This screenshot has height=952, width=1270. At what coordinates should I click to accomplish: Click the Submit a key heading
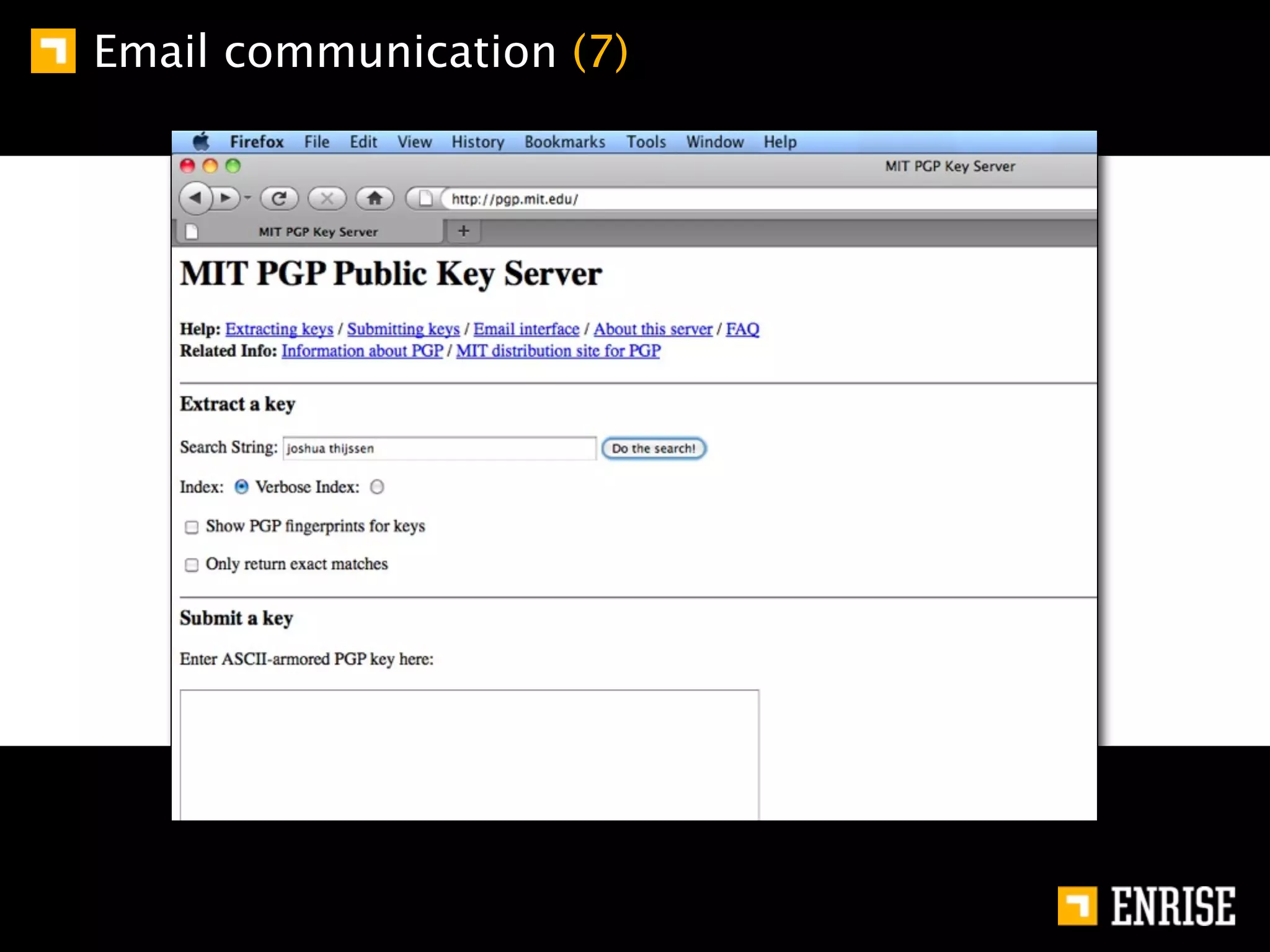pyautogui.click(x=236, y=619)
